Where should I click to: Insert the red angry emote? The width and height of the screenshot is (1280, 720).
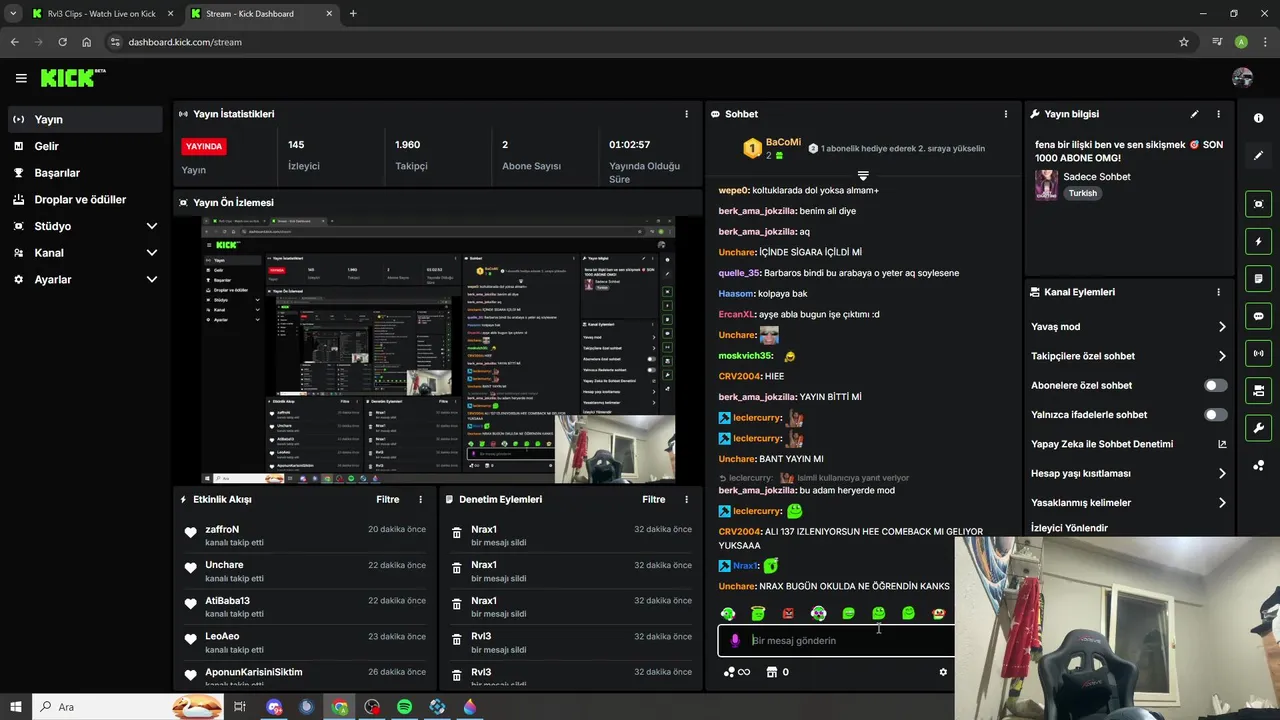[x=788, y=613]
